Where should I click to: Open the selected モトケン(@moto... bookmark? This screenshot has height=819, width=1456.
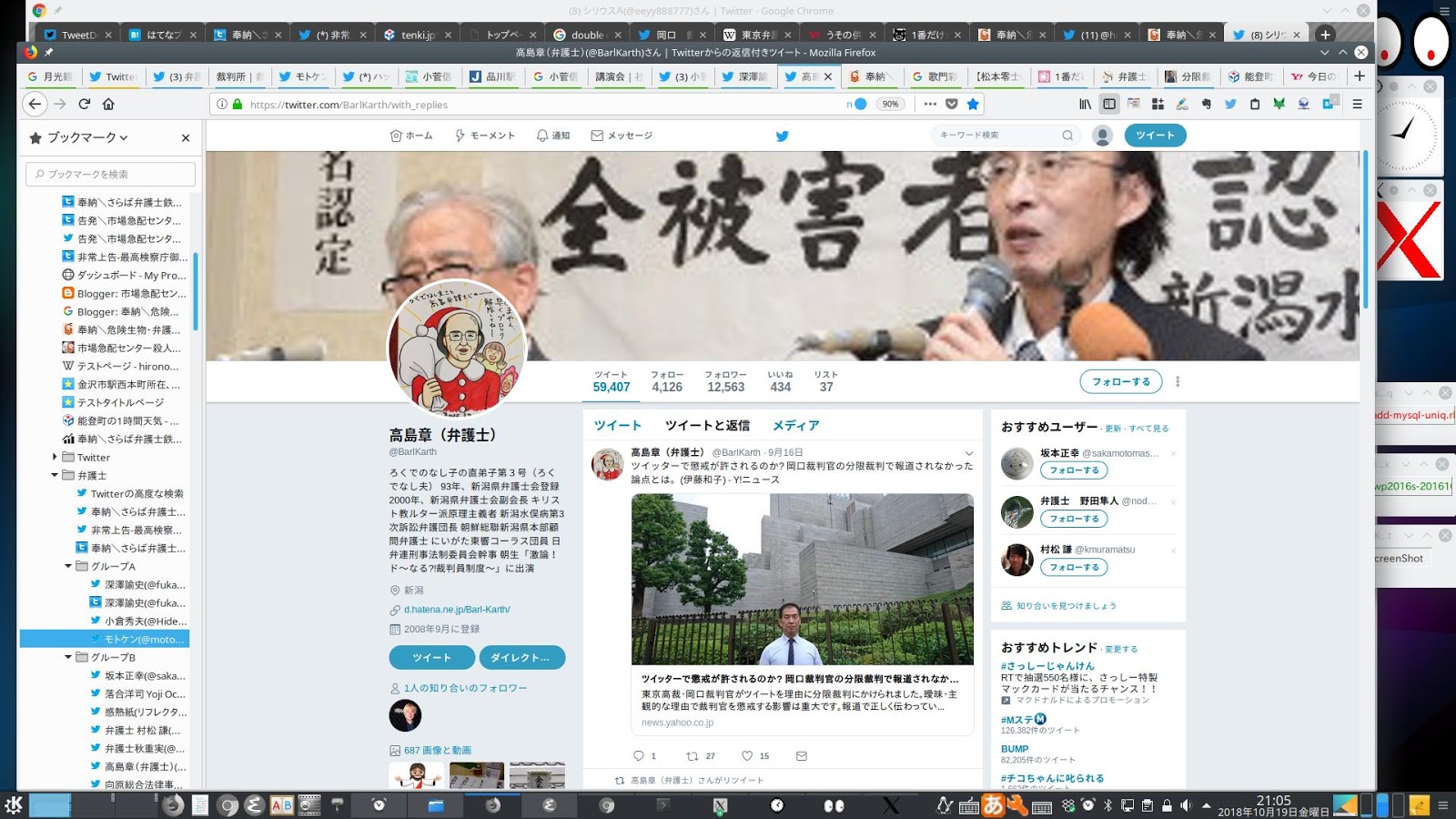(105, 639)
